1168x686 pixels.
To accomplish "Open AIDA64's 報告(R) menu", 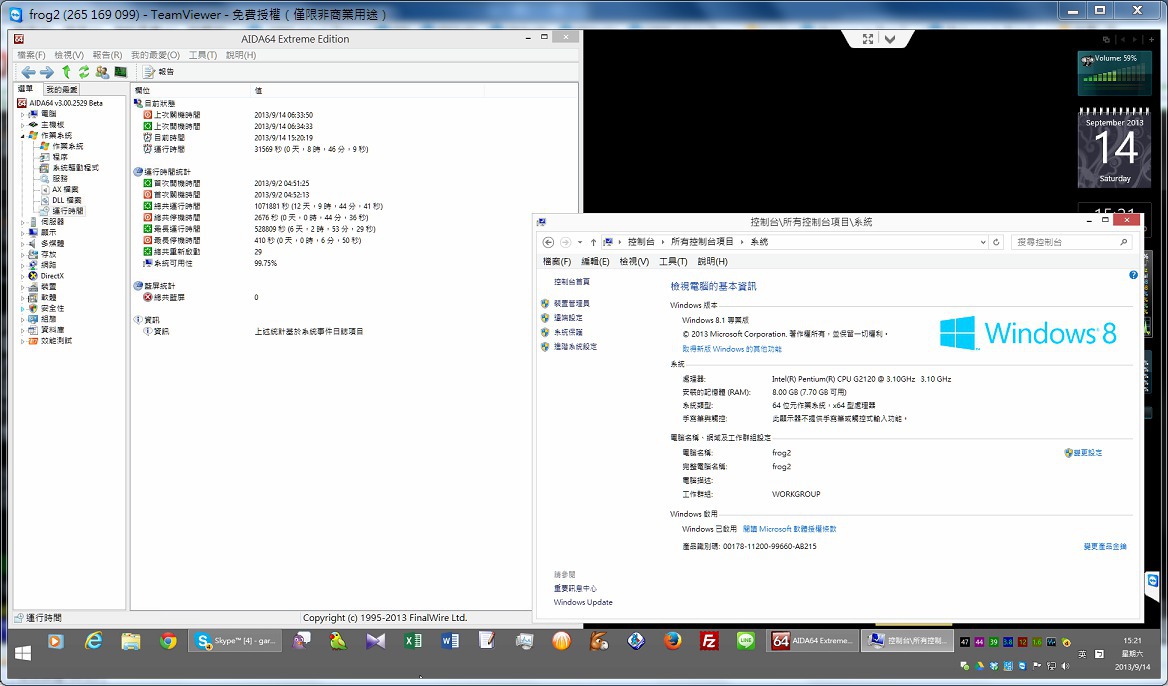I will (107, 55).
